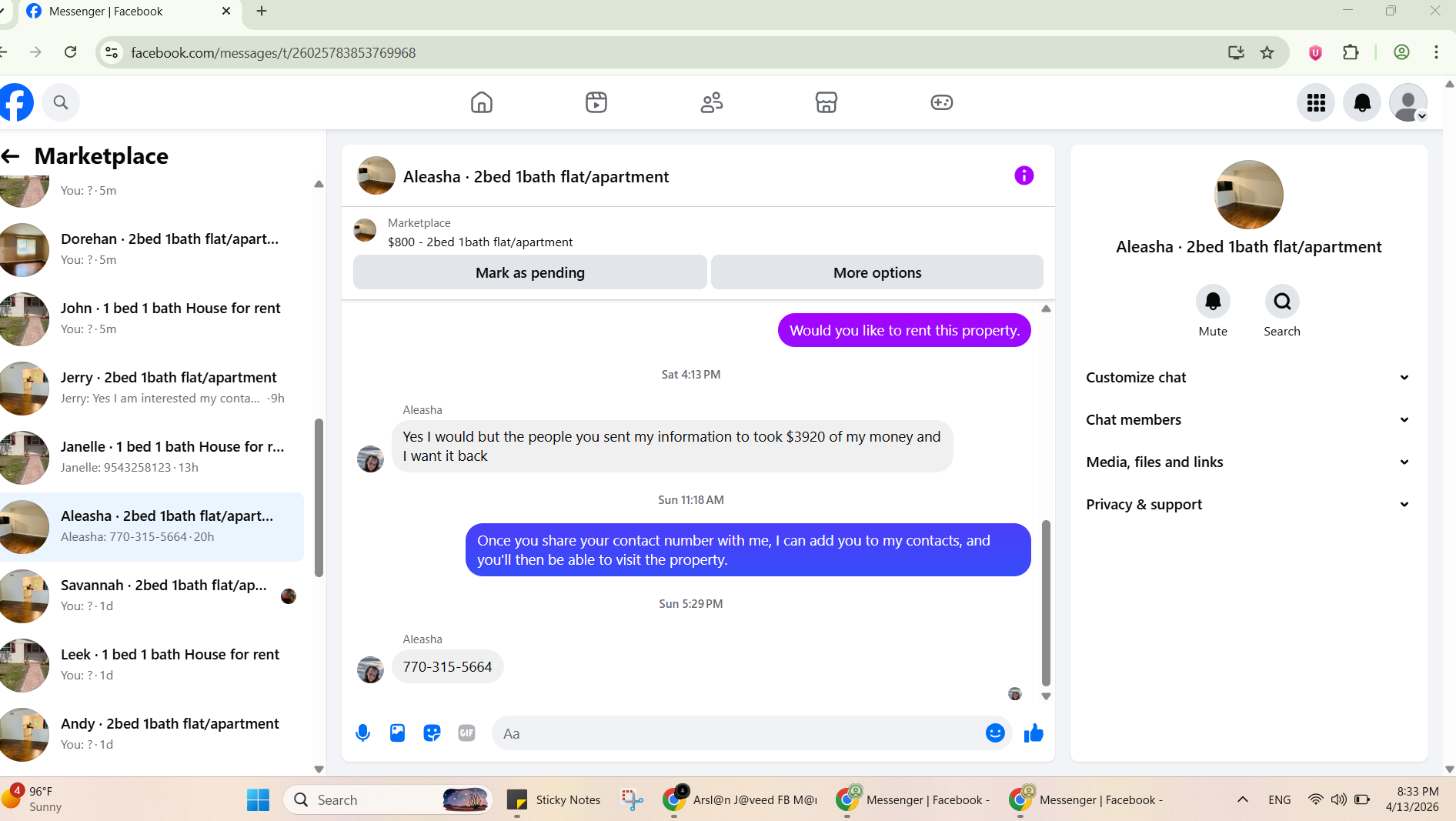Reload the page in browser

[x=70, y=52]
